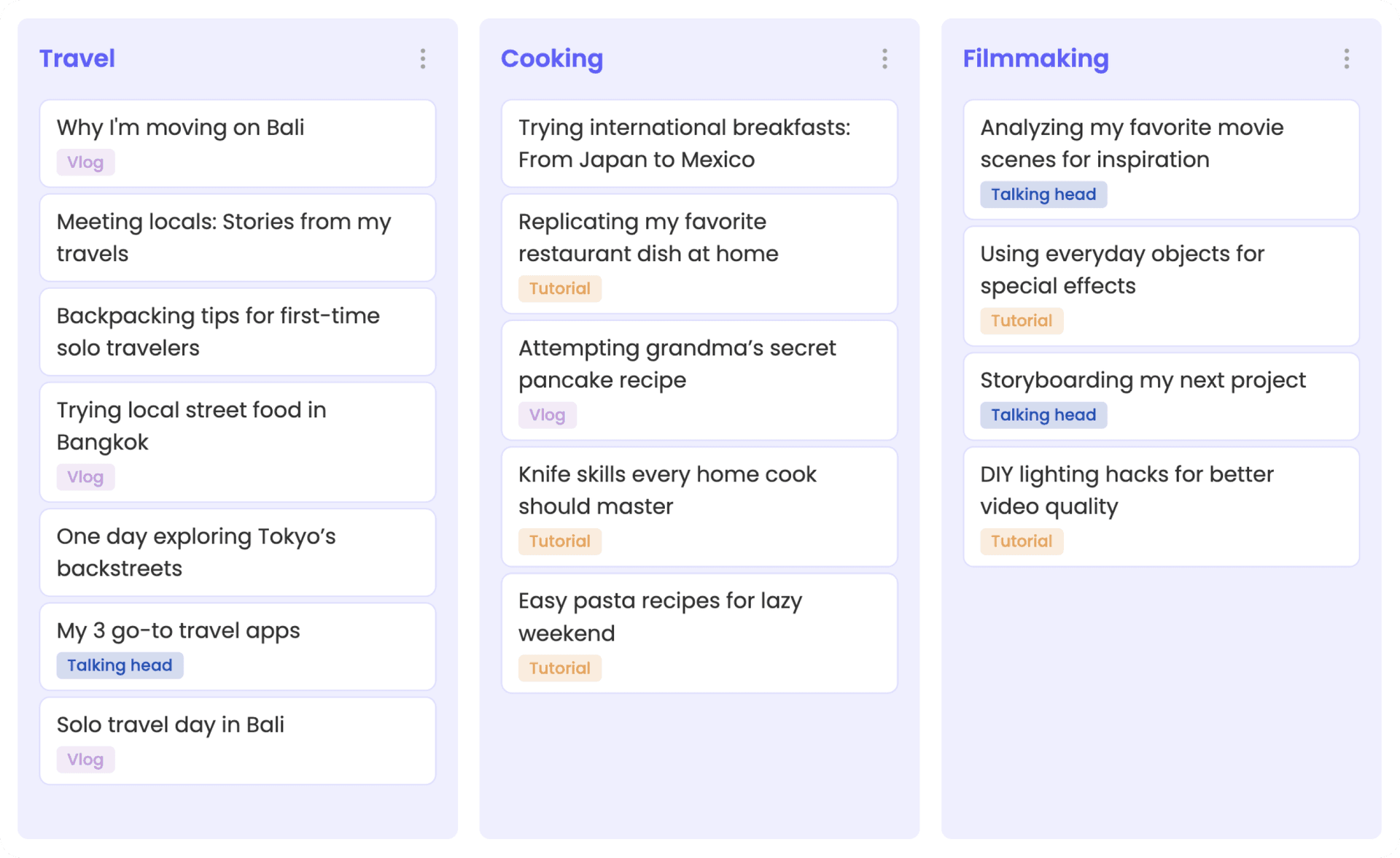Open "One day exploring Tokyo's backstreets" card
This screenshot has width=1400, height=858.
tap(237, 552)
